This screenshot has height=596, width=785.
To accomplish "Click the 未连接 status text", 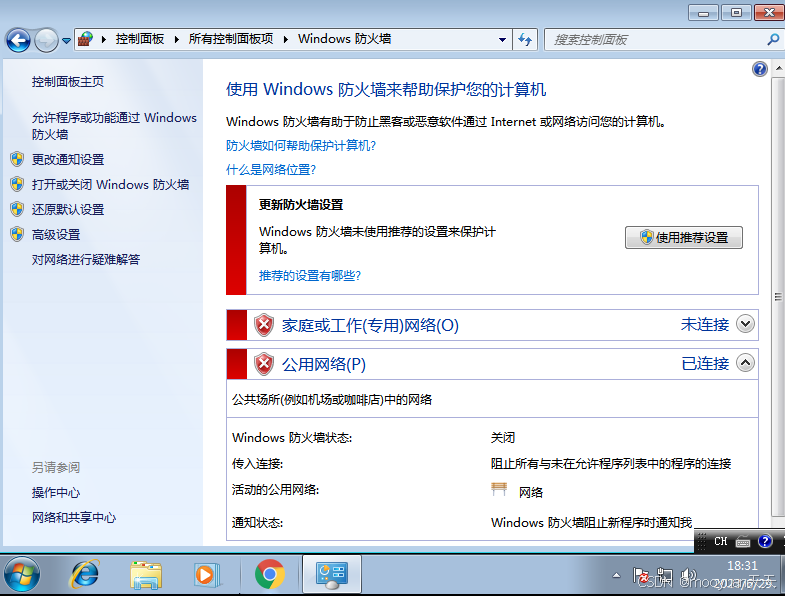I will [x=704, y=325].
